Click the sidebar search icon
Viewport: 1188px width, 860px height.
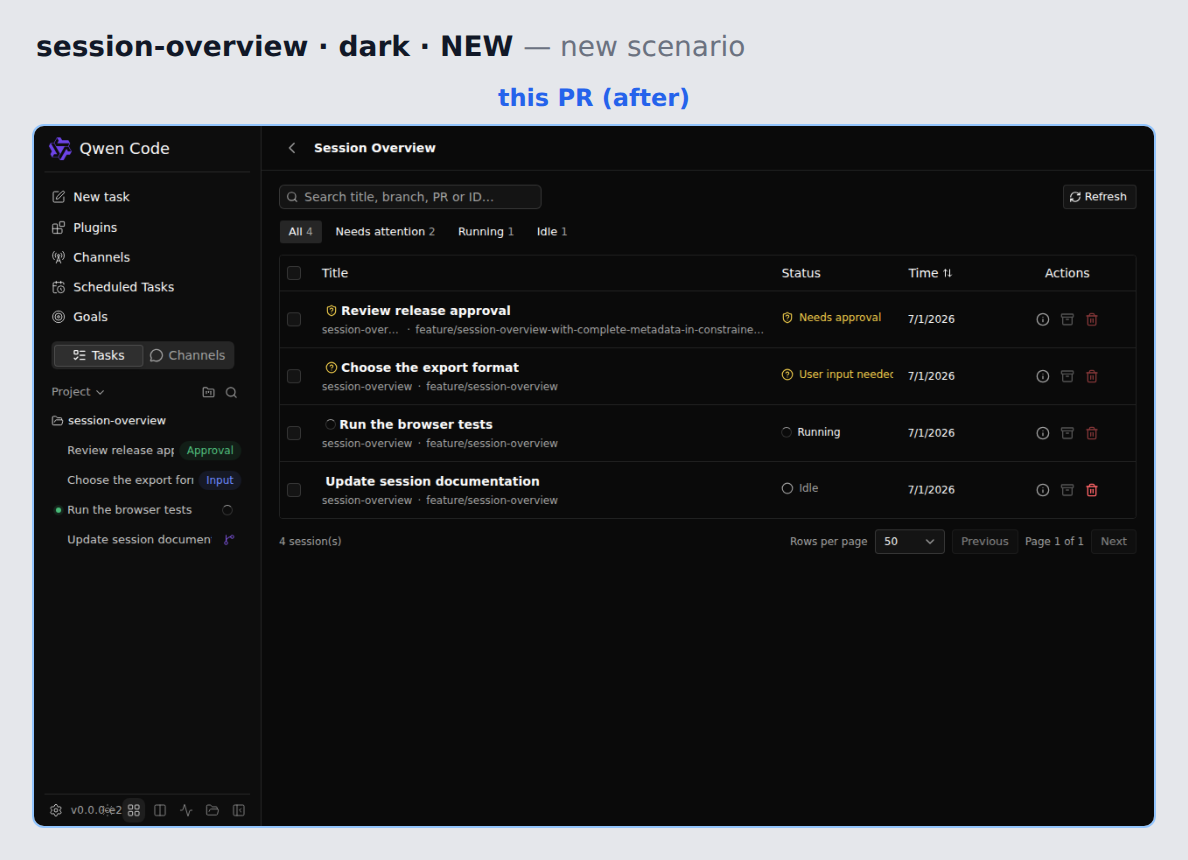pyautogui.click(x=231, y=392)
